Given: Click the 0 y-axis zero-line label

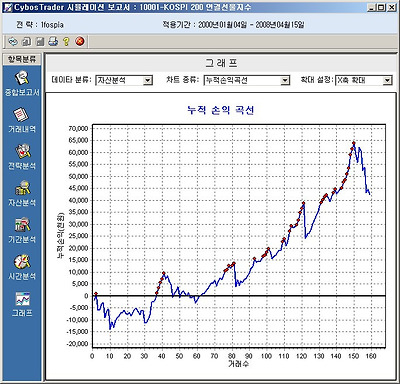Looking at the screenshot, I should coord(86,296).
